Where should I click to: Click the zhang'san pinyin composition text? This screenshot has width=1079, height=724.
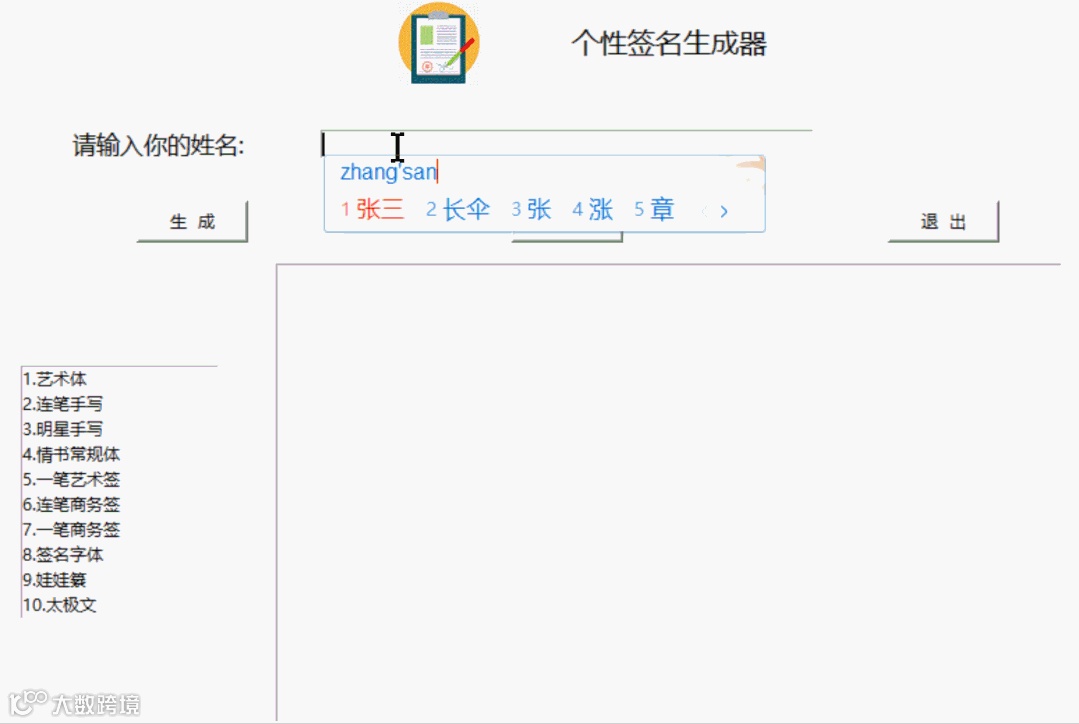(389, 171)
